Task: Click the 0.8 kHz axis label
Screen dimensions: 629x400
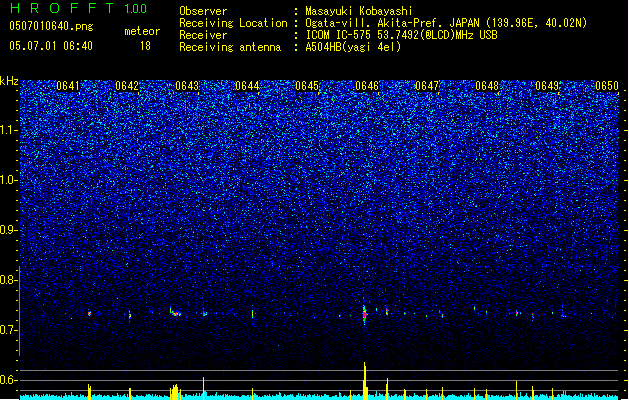Action: 8,280
